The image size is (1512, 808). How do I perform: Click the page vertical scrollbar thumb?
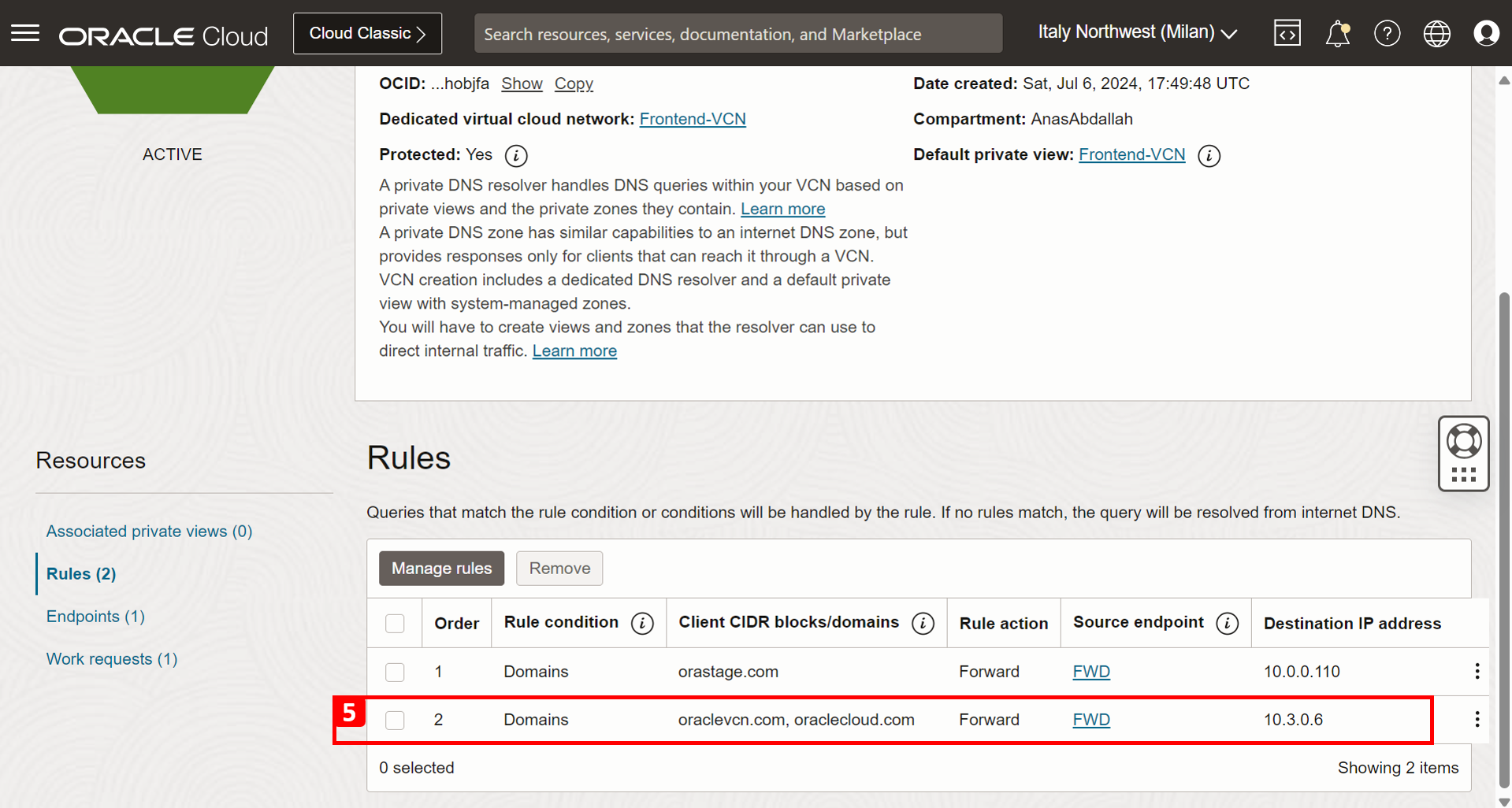tap(1504, 539)
